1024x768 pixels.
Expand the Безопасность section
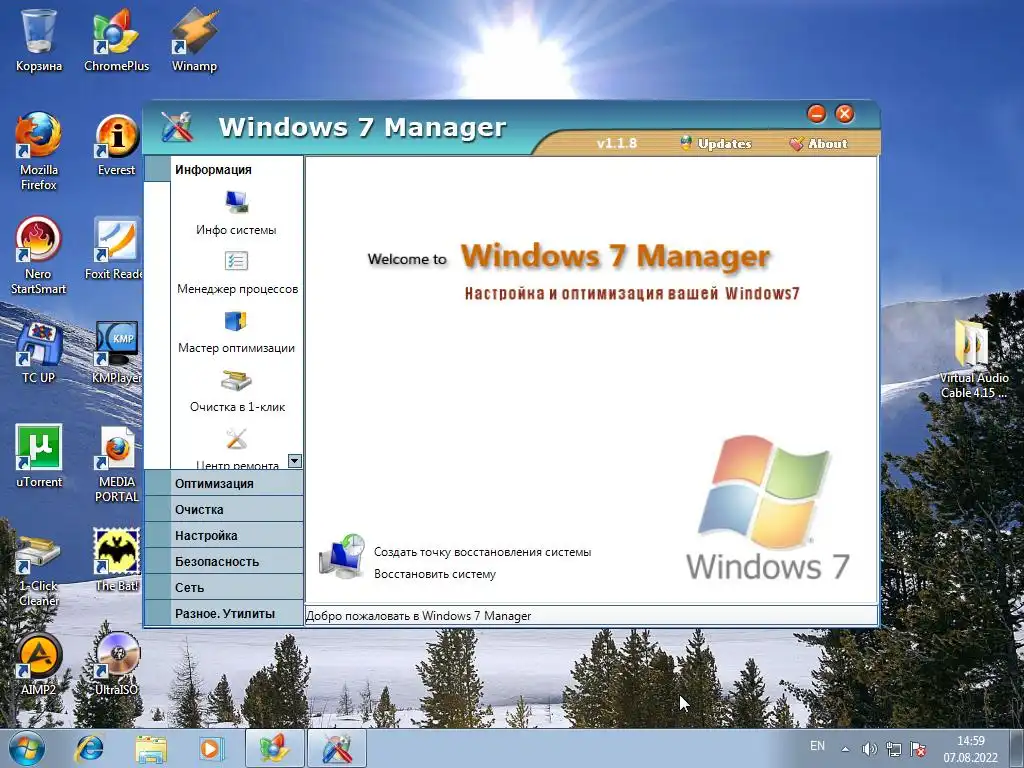coord(223,562)
